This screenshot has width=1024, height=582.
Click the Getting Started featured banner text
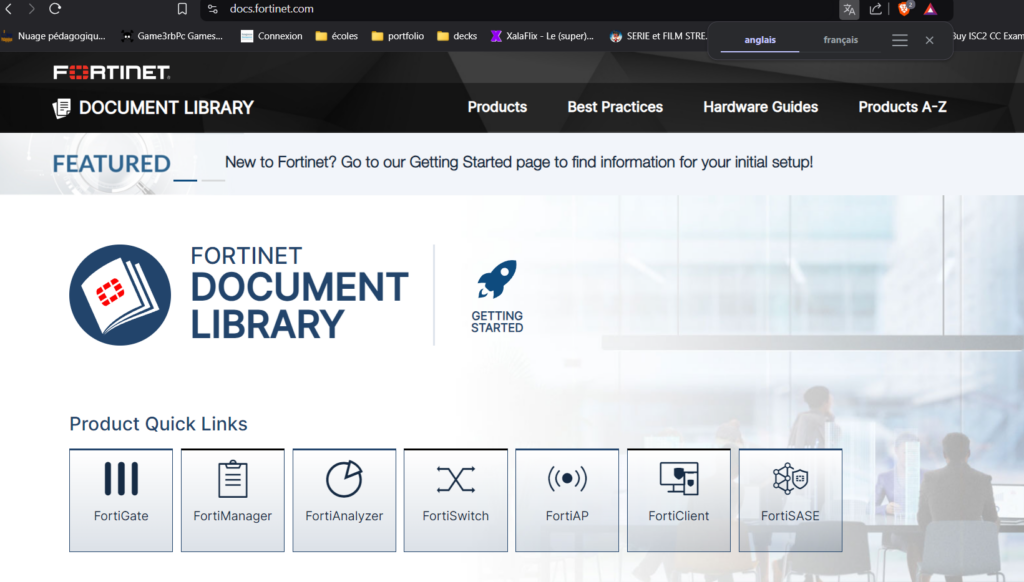[x=519, y=162]
